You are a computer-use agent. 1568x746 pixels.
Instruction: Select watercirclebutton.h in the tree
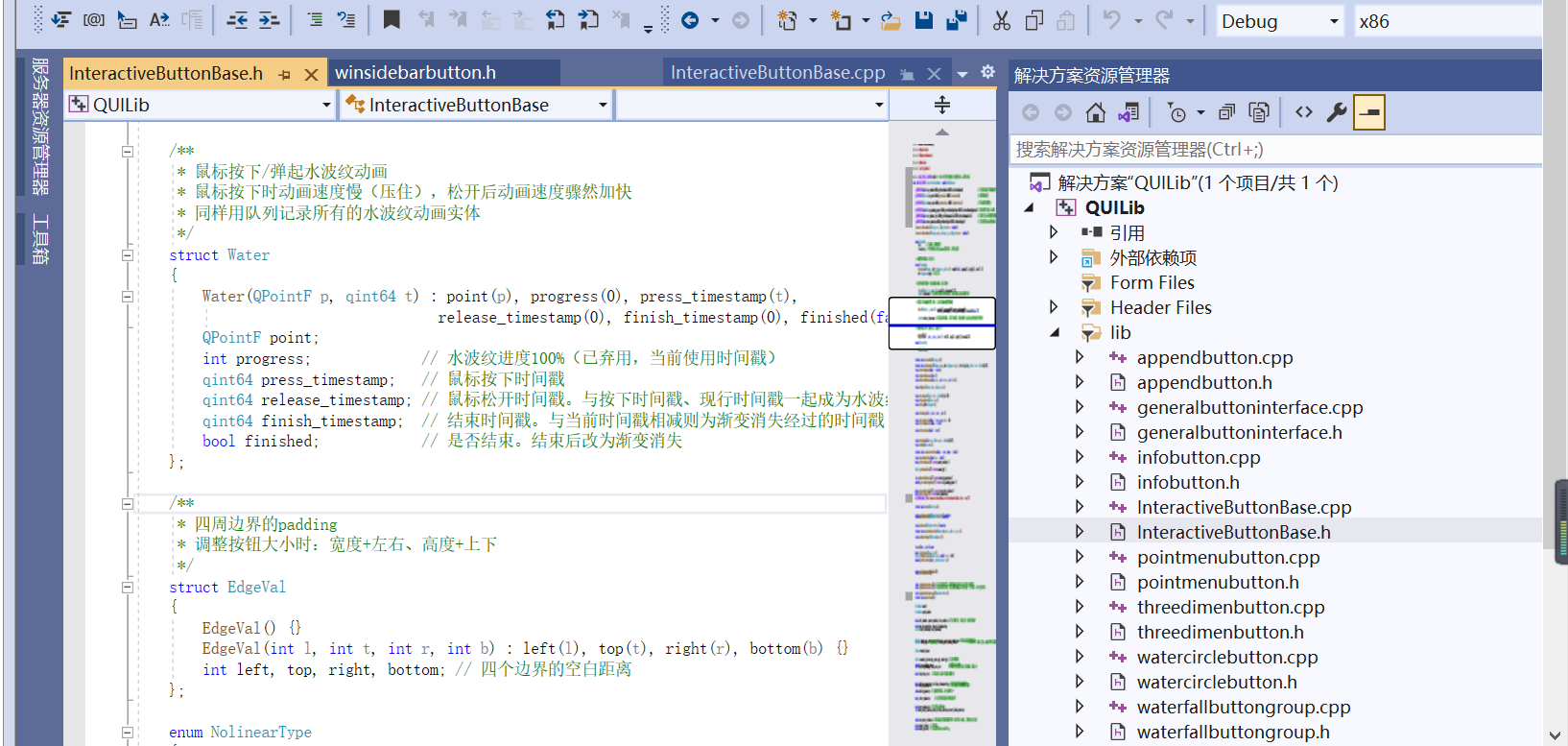point(1217,682)
